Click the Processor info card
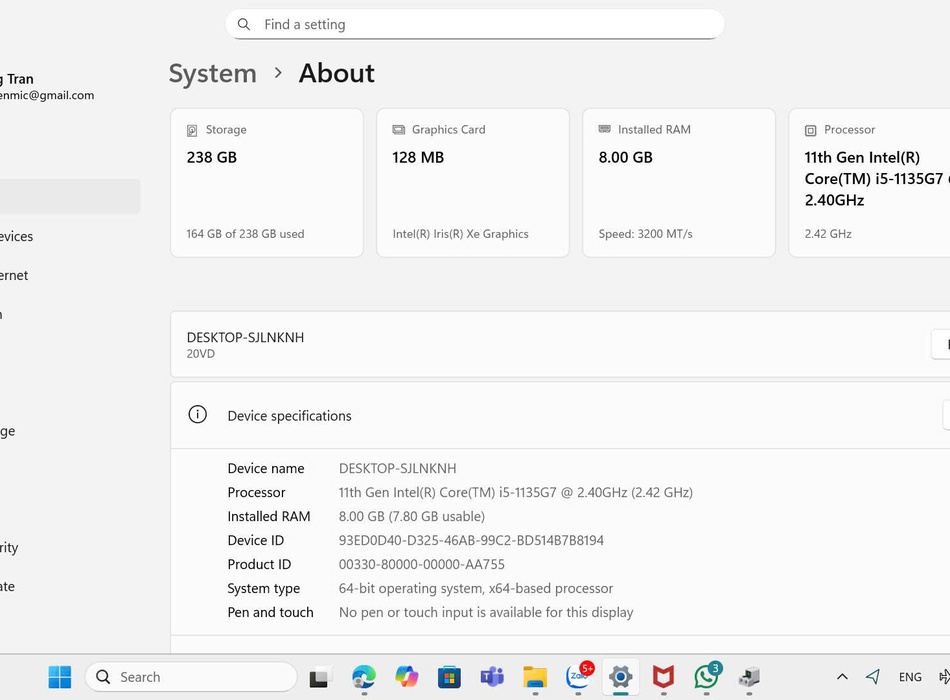950x700 pixels. [868, 182]
